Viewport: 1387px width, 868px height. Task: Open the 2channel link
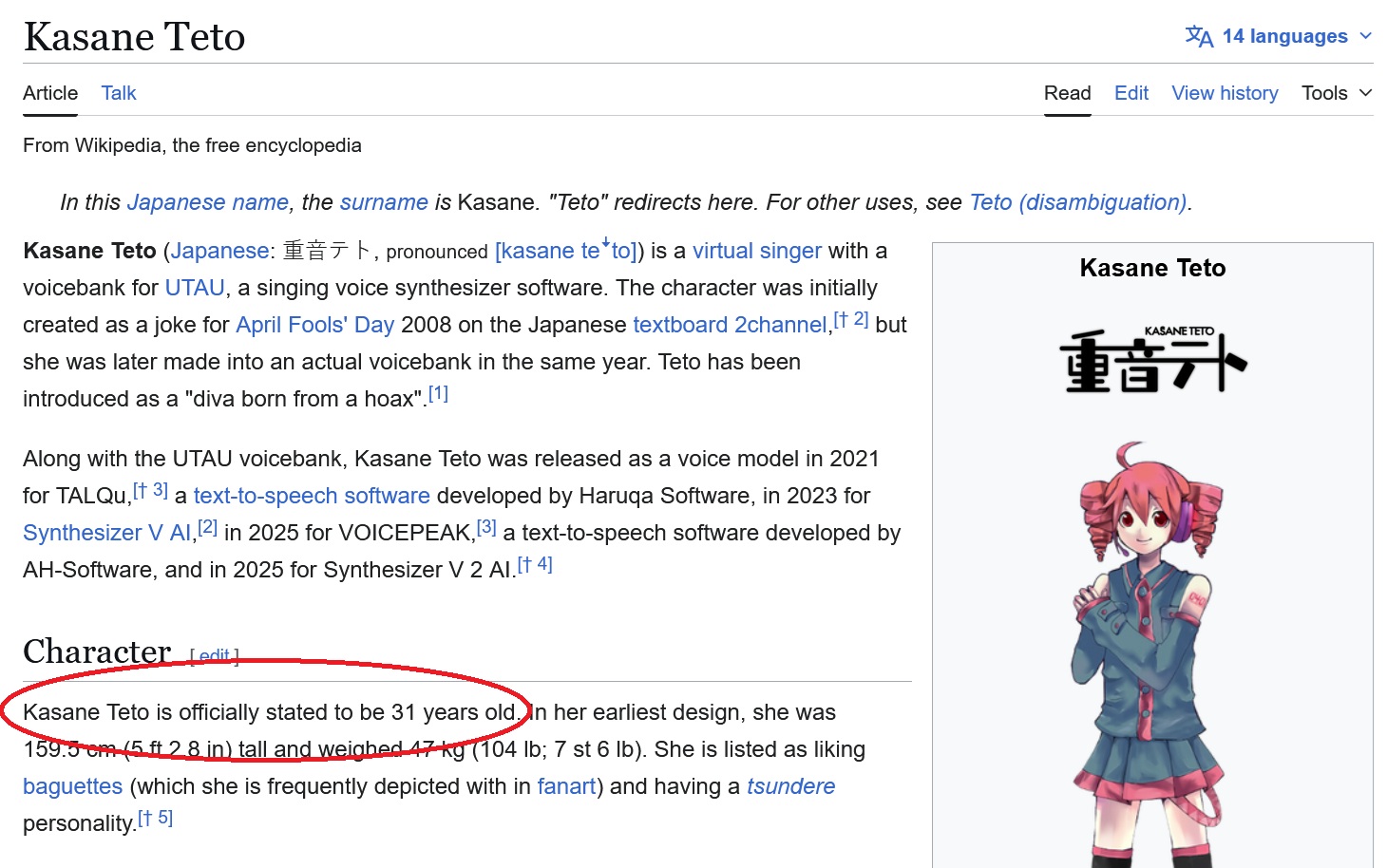(781, 325)
